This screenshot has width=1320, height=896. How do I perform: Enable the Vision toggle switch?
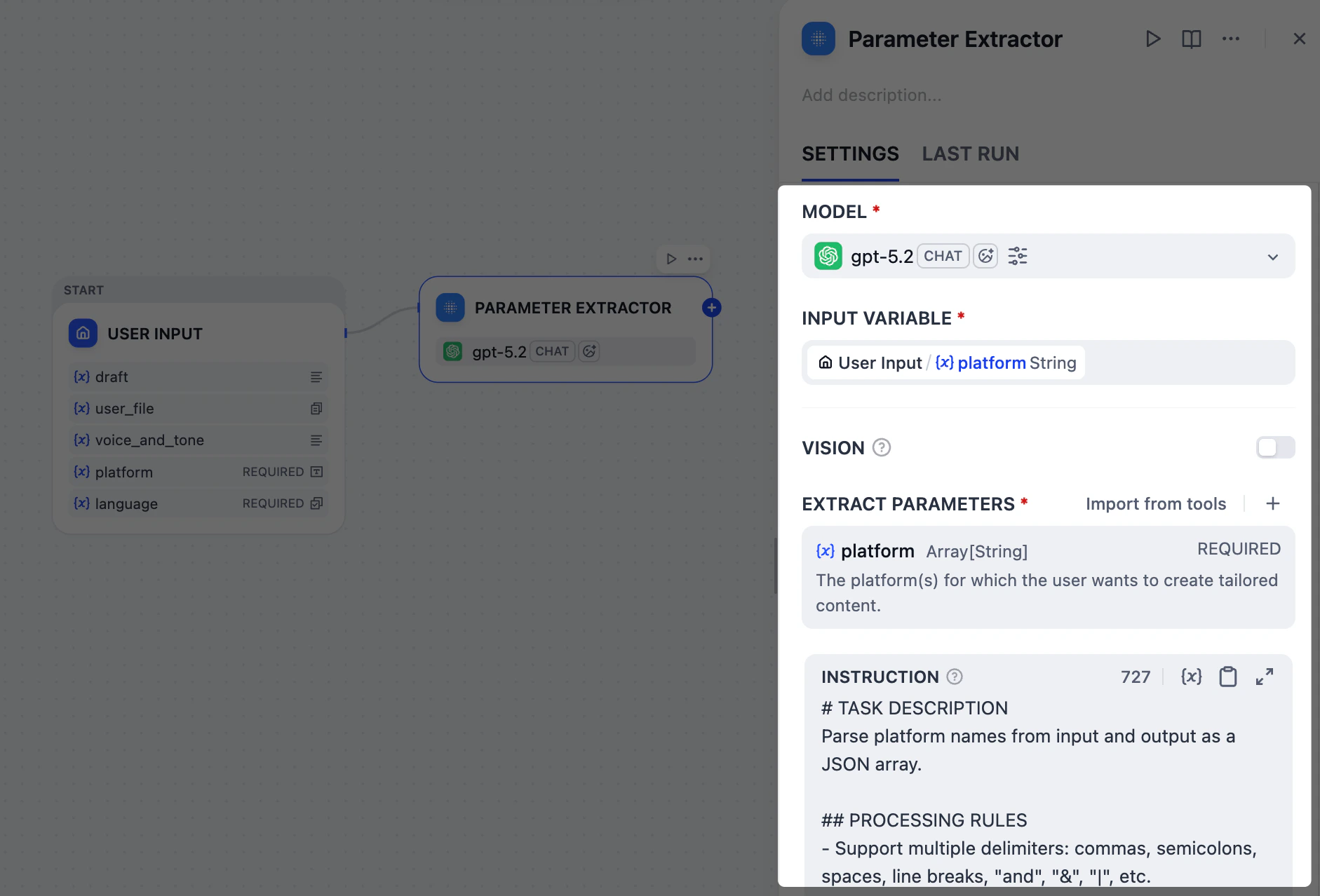tap(1275, 447)
